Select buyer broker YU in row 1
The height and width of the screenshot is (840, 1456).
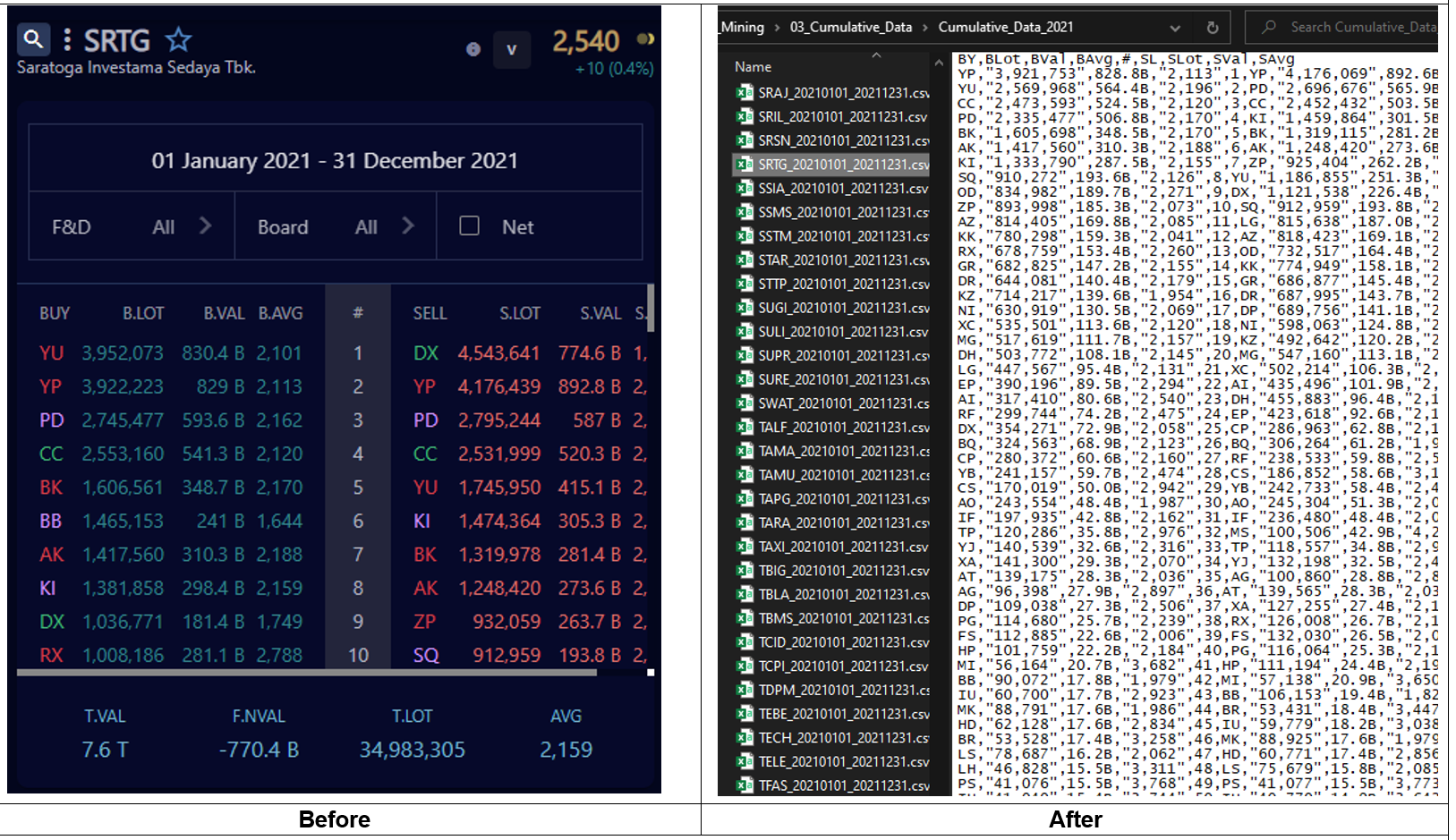52,353
